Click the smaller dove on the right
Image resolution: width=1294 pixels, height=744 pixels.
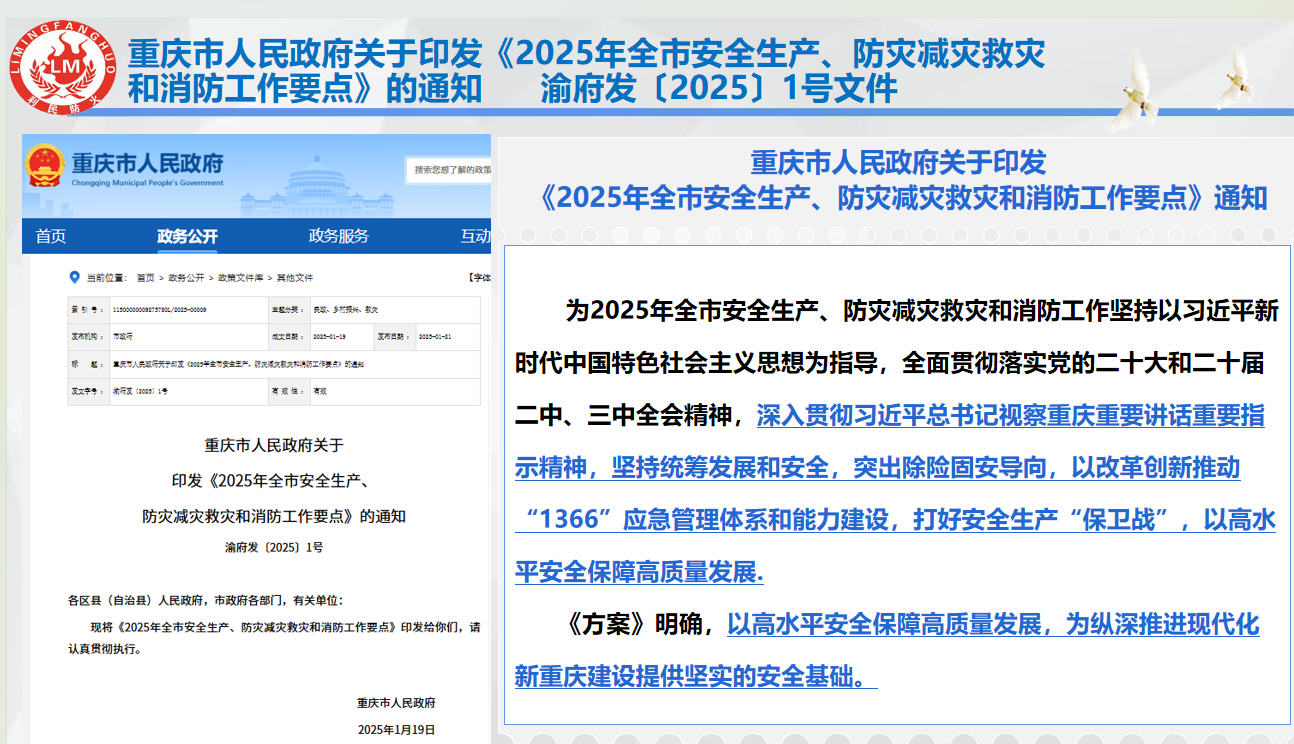tap(1236, 77)
